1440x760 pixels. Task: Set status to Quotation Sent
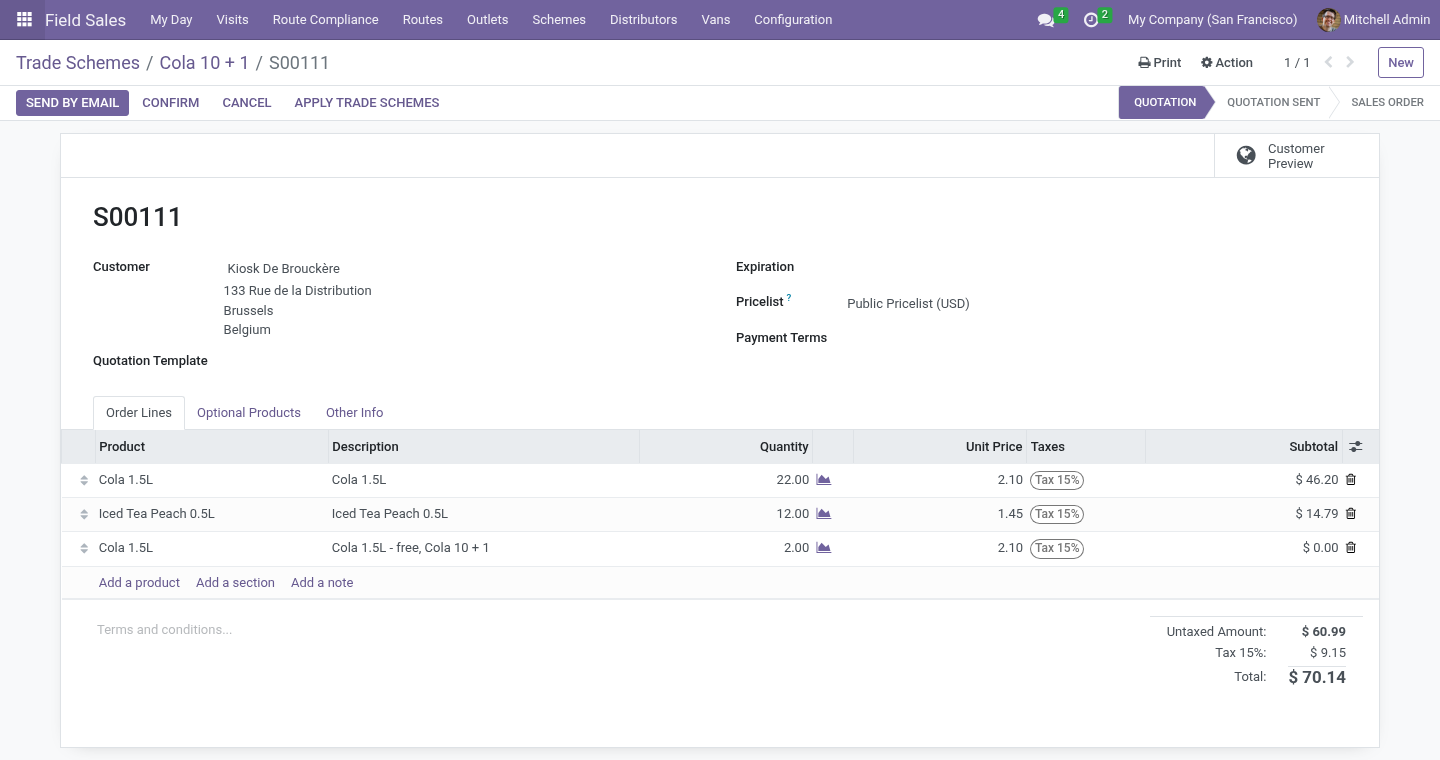pyautogui.click(x=1273, y=102)
